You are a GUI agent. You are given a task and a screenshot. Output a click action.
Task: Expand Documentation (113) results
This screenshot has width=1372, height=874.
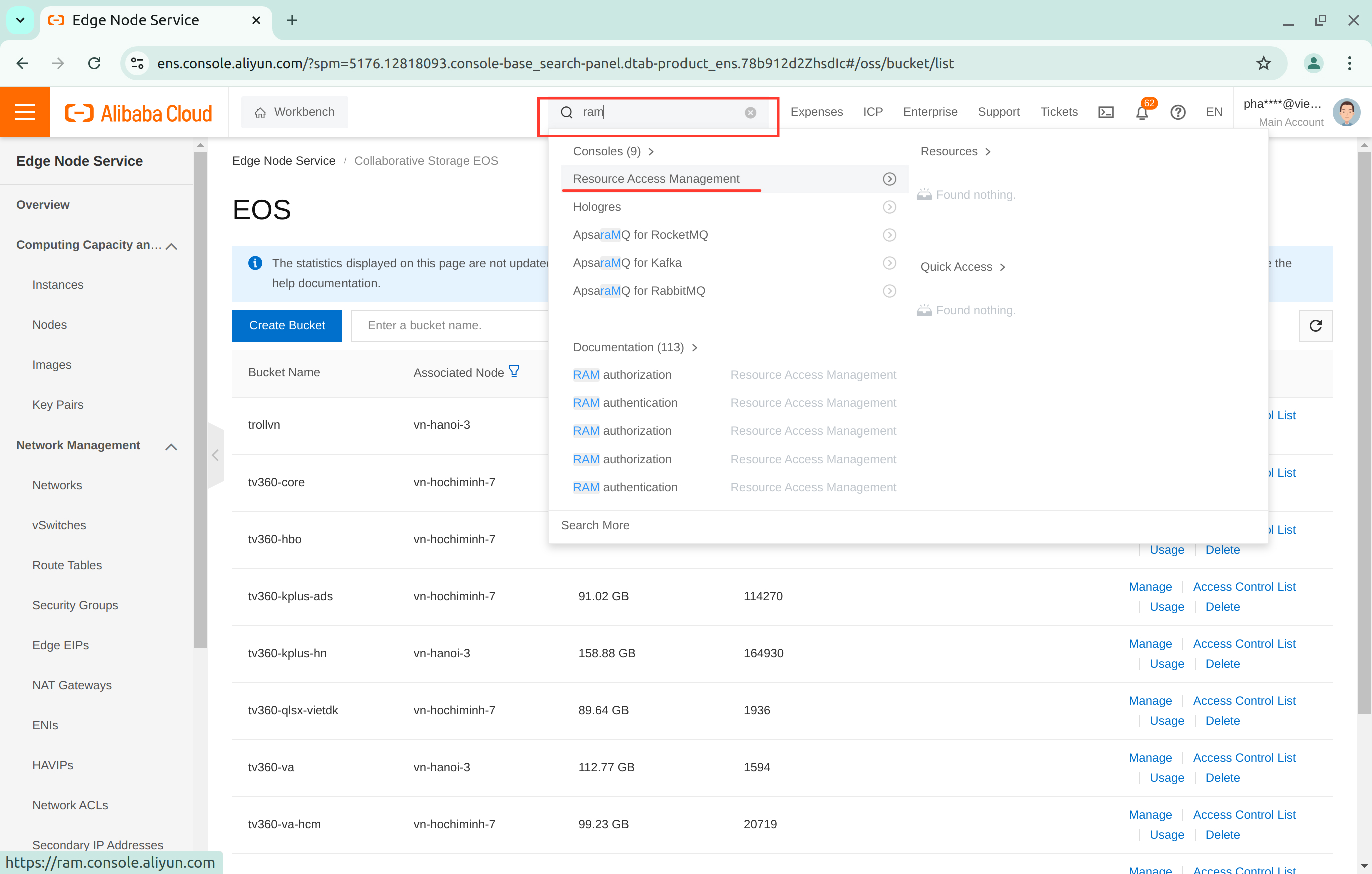pyautogui.click(x=635, y=347)
